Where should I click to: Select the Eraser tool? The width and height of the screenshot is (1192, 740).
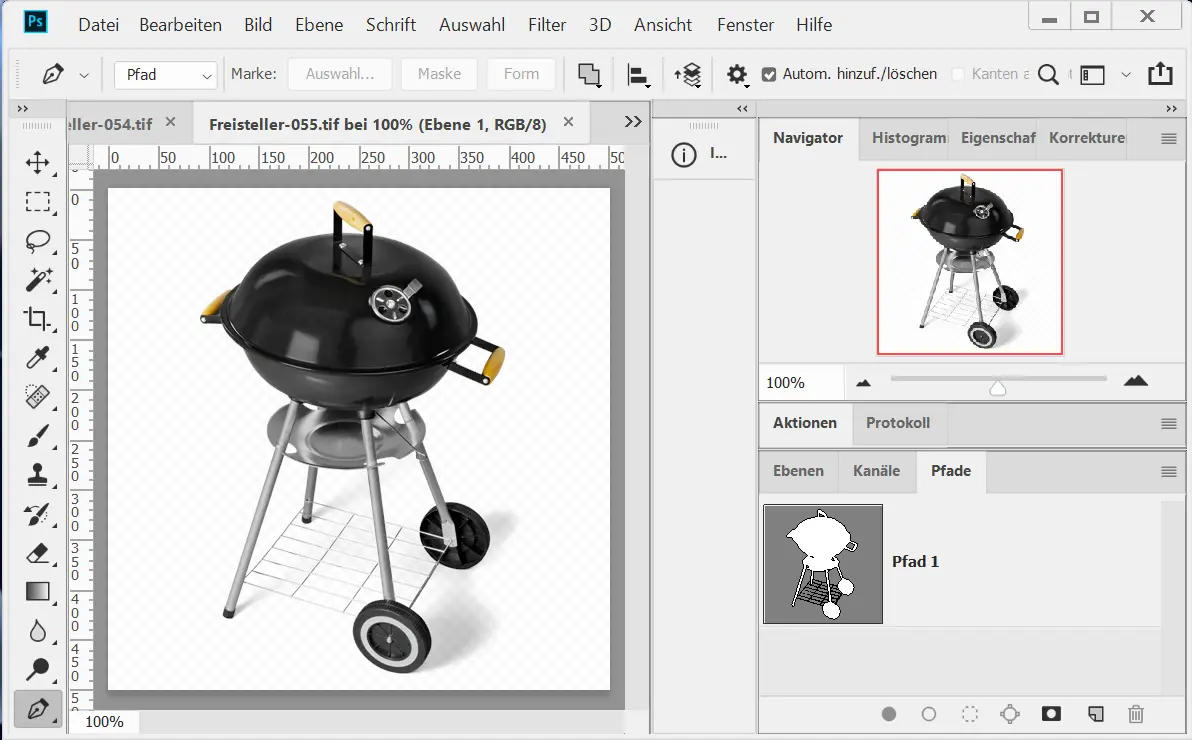point(37,553)
